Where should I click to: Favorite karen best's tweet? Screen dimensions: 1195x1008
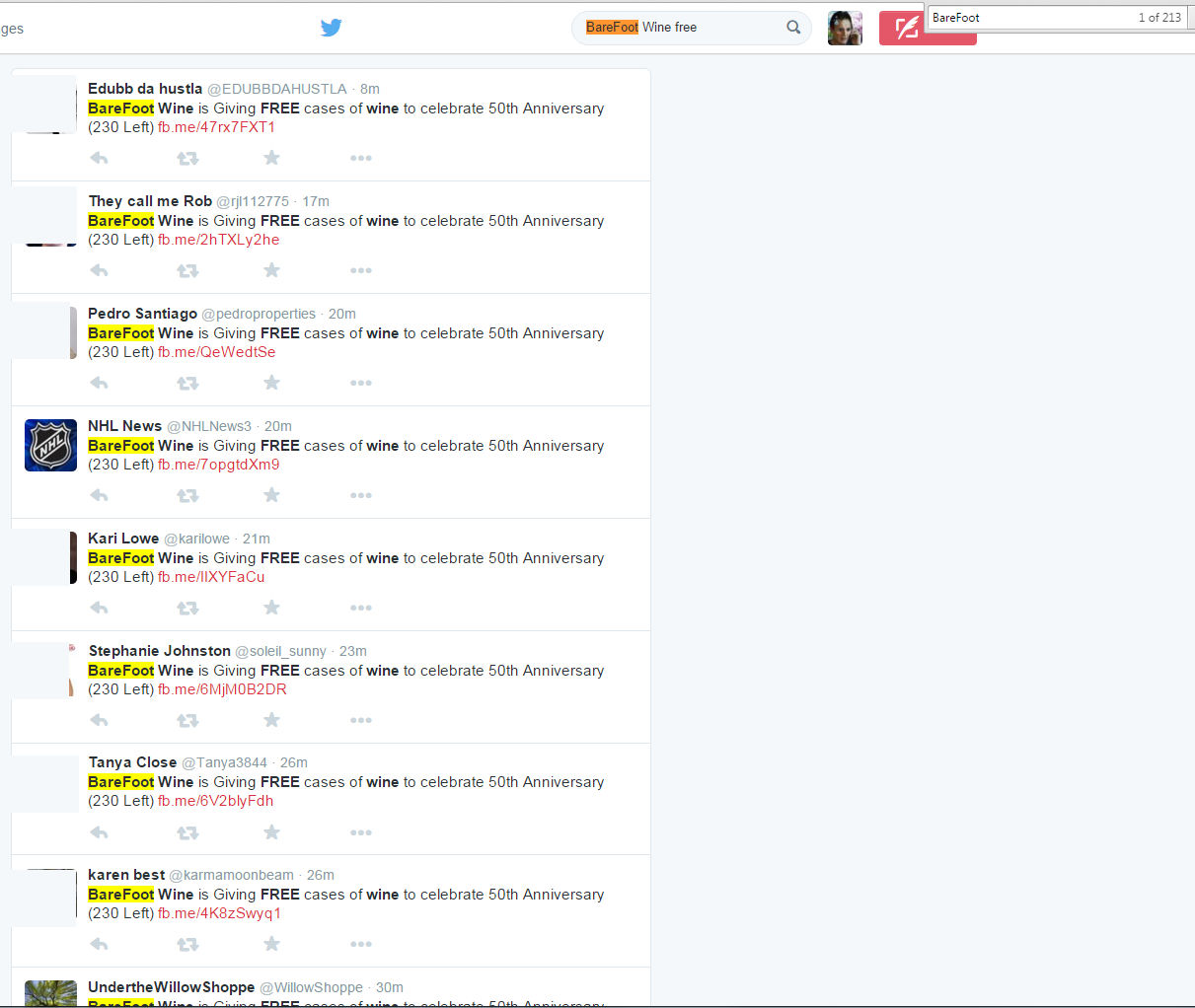point(271,944)
